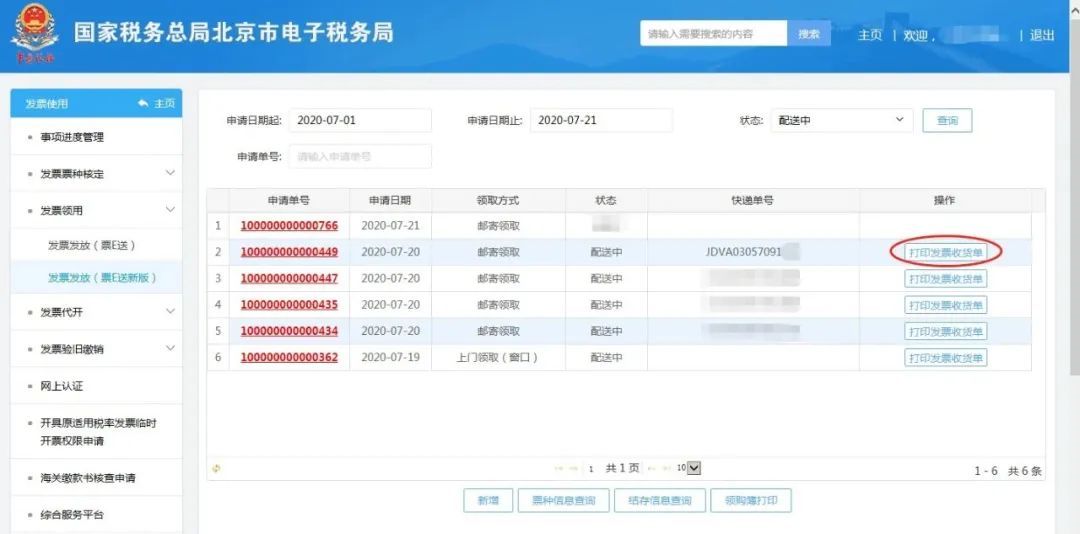Expand the 发票验旧缴销 sidebar menu

pos(169,348)
